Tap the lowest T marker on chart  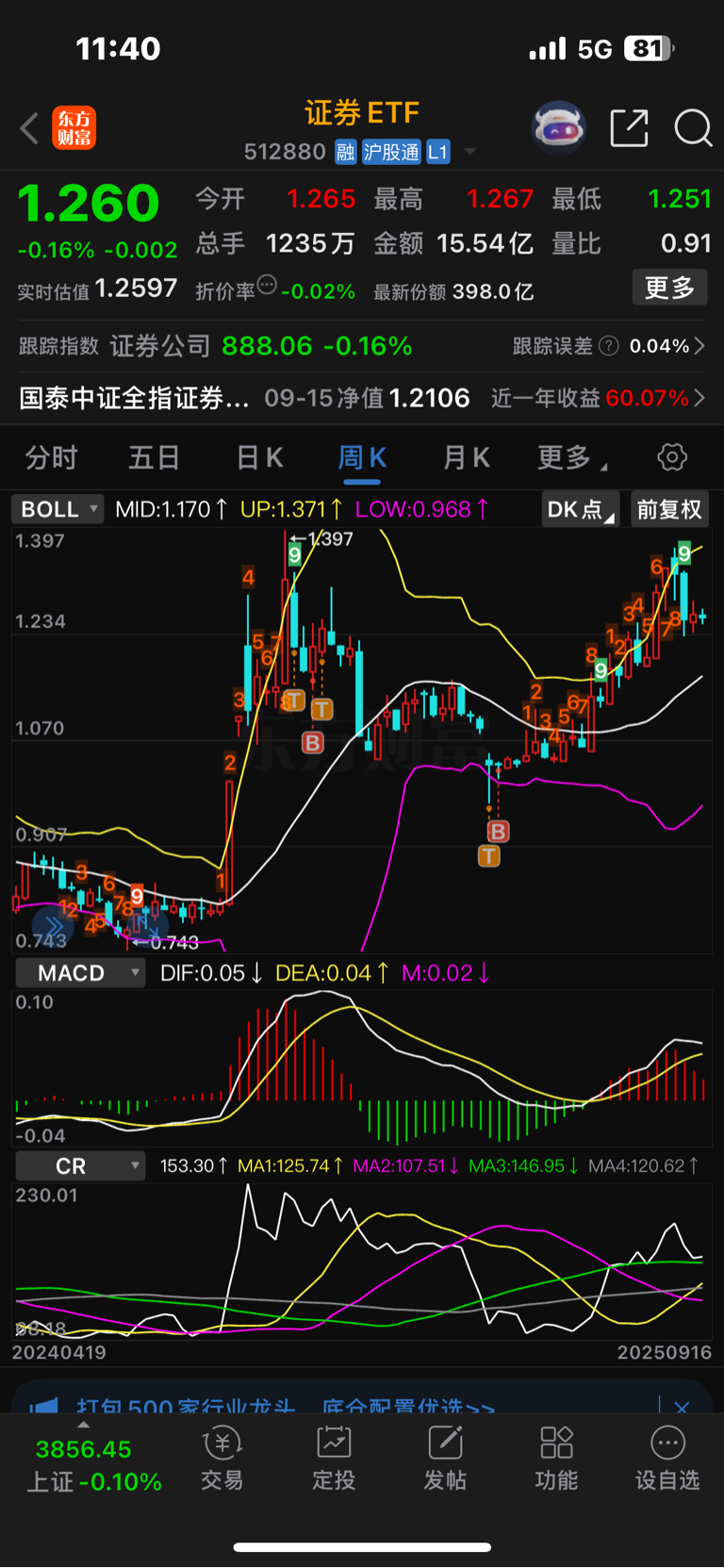(x=488, y=855)
